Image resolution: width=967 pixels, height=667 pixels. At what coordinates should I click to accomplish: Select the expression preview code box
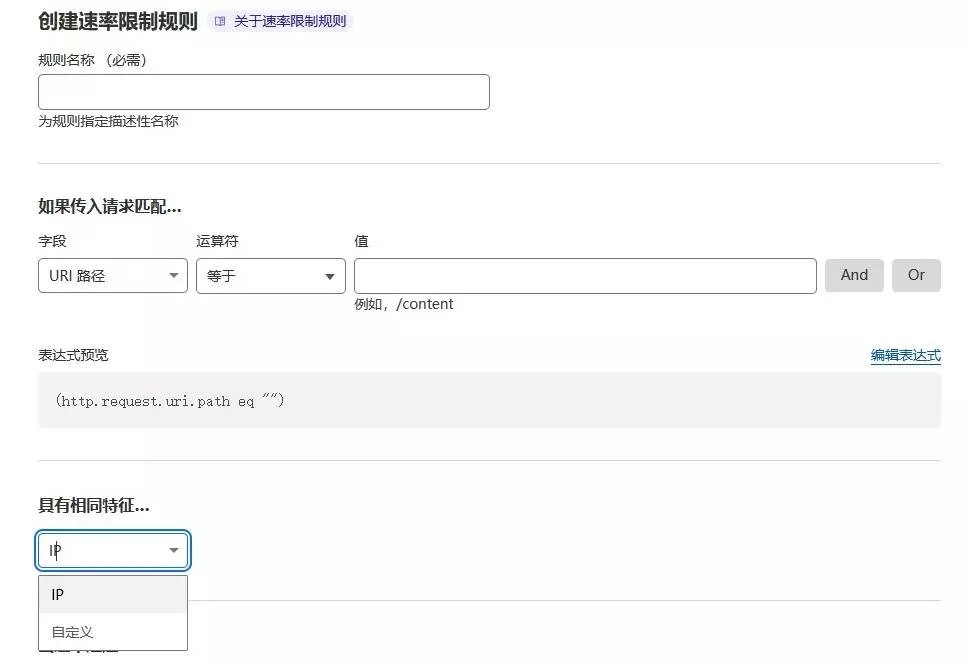click(x=487, y=399)
